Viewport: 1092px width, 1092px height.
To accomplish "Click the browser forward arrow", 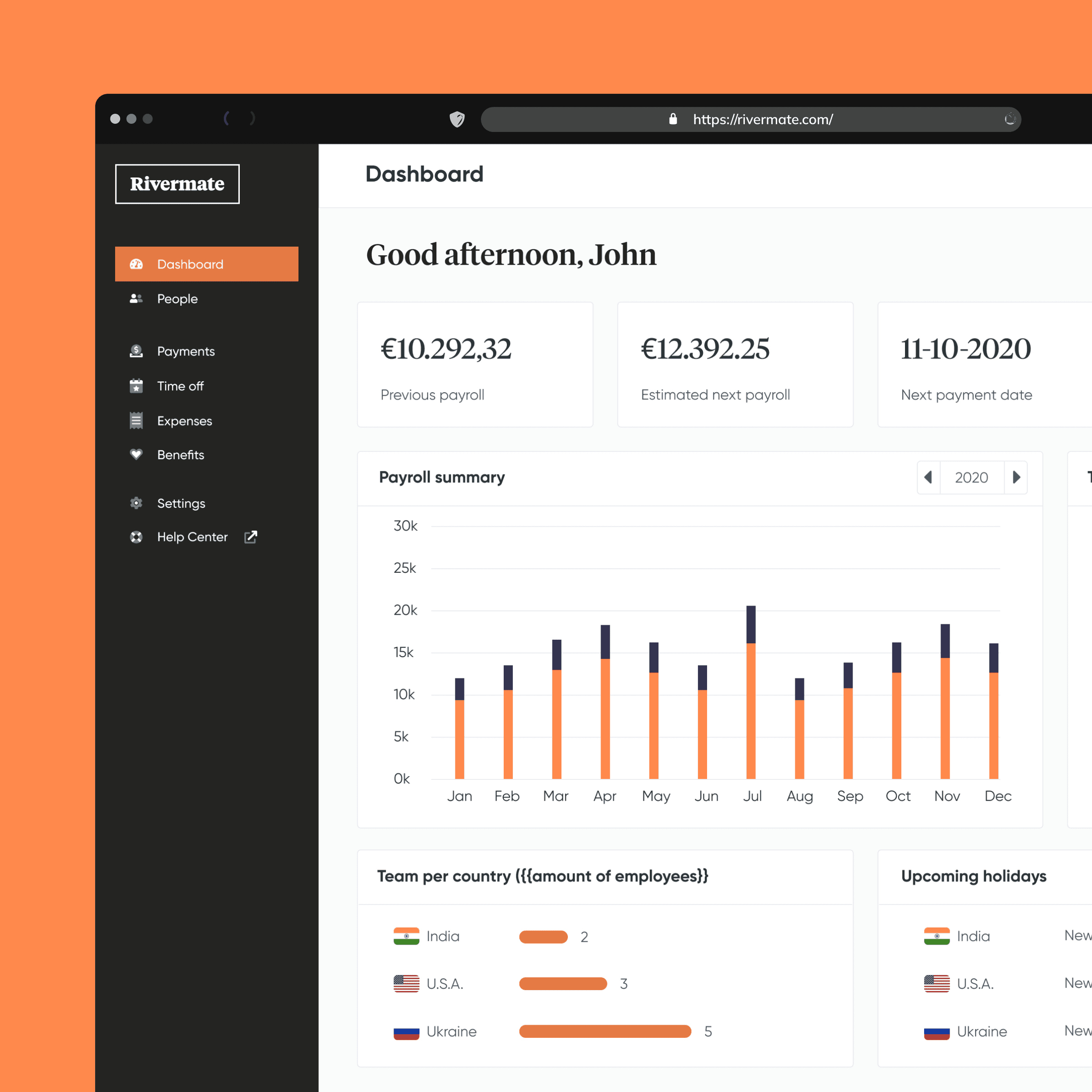I will coord(252,118).
